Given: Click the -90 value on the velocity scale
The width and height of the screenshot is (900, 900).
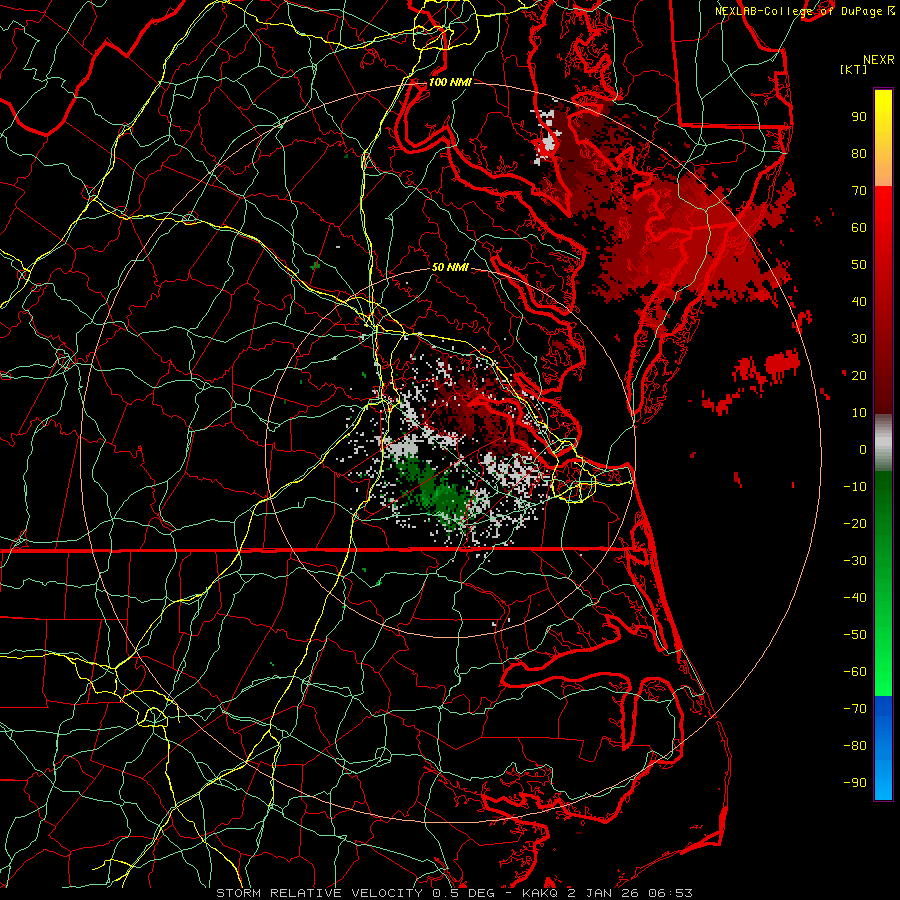Looking at the screenshot, I should (855, 783).
